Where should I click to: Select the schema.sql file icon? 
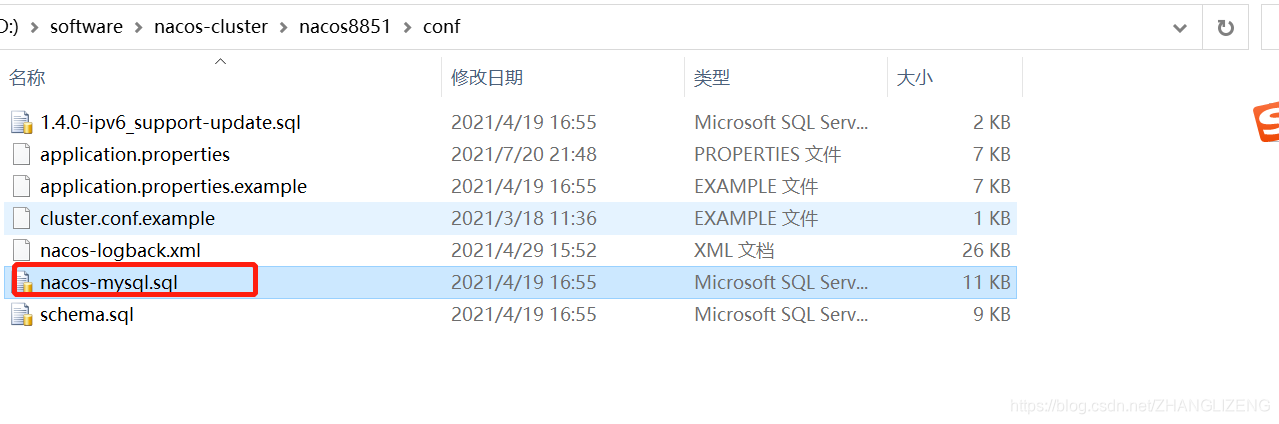pos(22,315)
